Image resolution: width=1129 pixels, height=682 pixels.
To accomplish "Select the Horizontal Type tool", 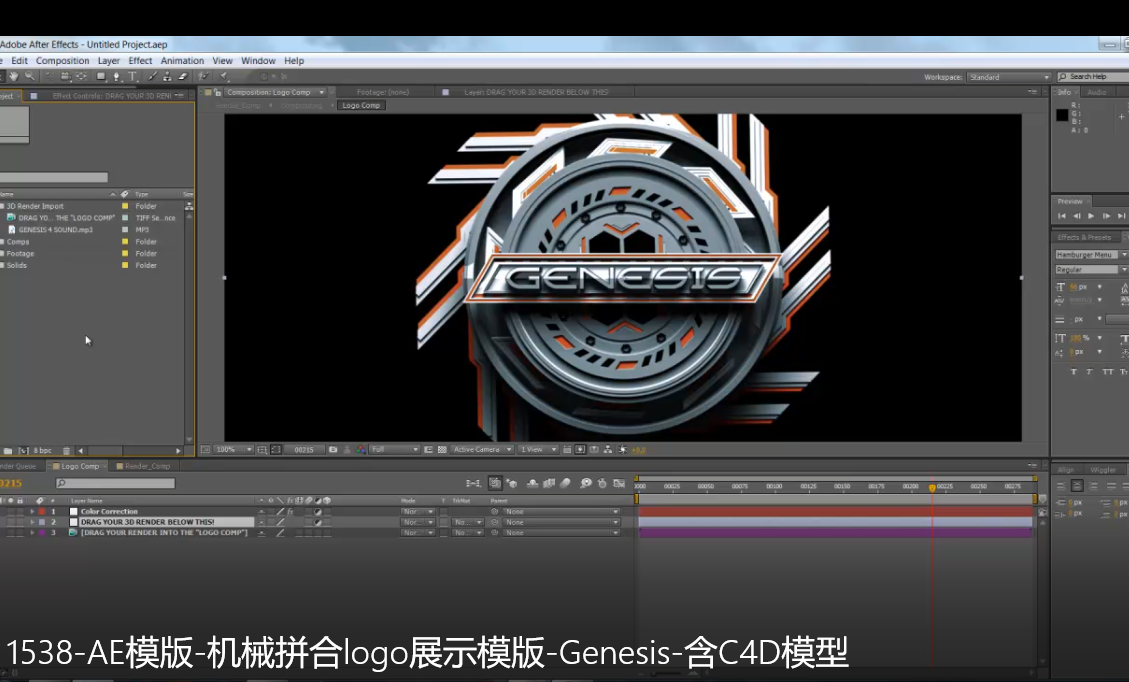I will point(133,77).
